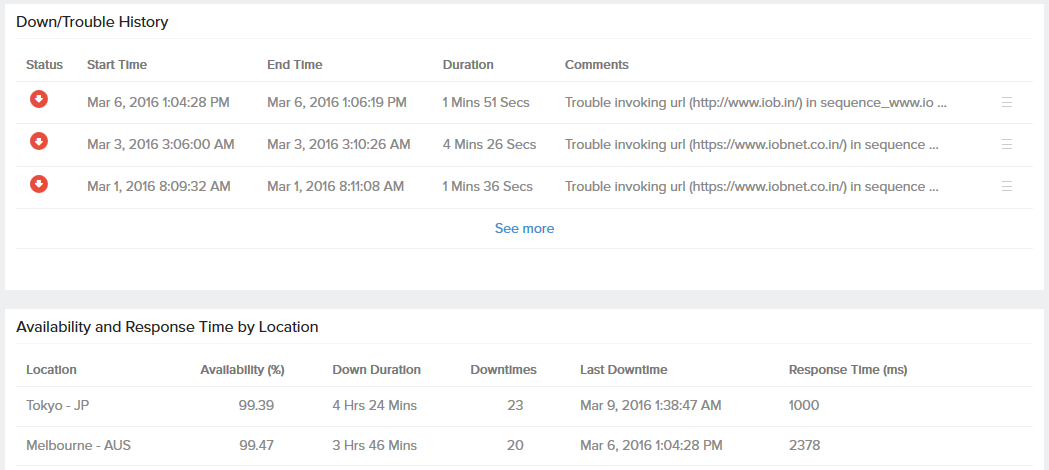Select the Melbourne - AUS location row
Screen dimensions: 1049x470
(x=78, y=446)
